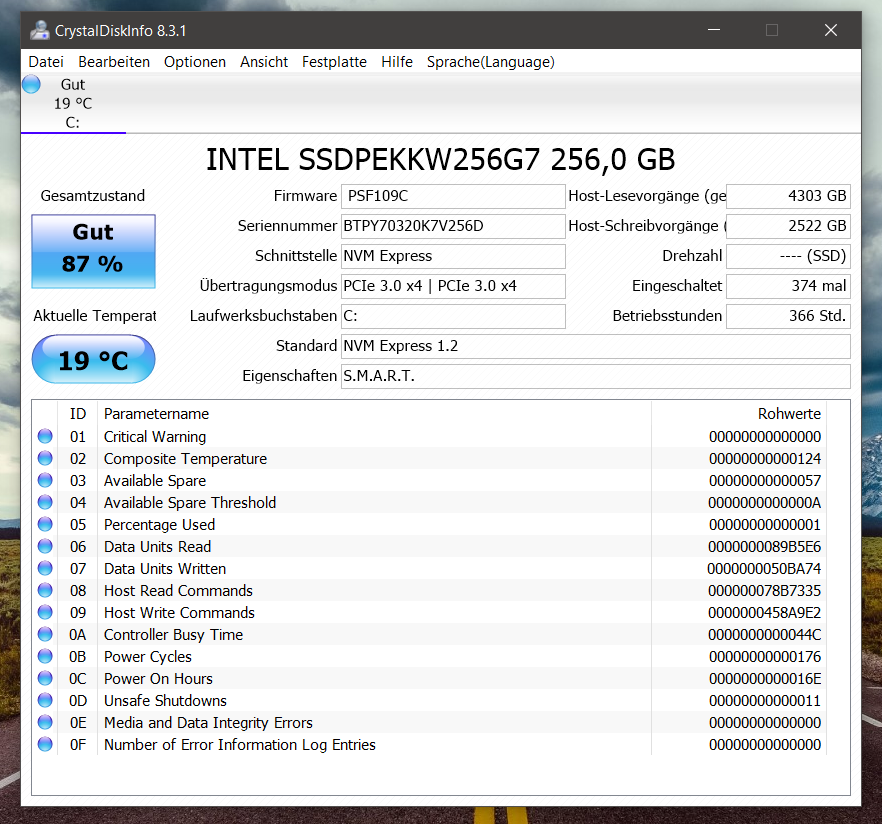The height and width of the screenshot is (824, 882).
Task: Click status orb of Unsafe Shutdowns row
Action: (x=45, y=700)
